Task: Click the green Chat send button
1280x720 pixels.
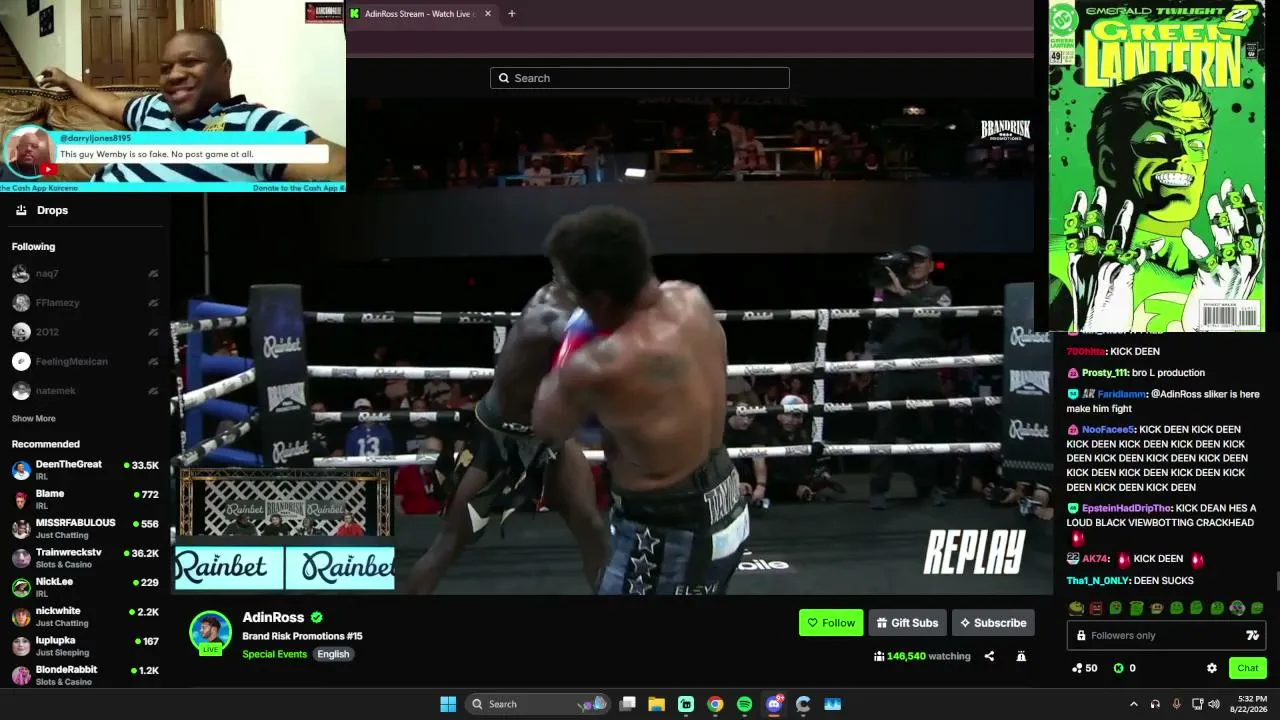Action: coord(1247,668)
